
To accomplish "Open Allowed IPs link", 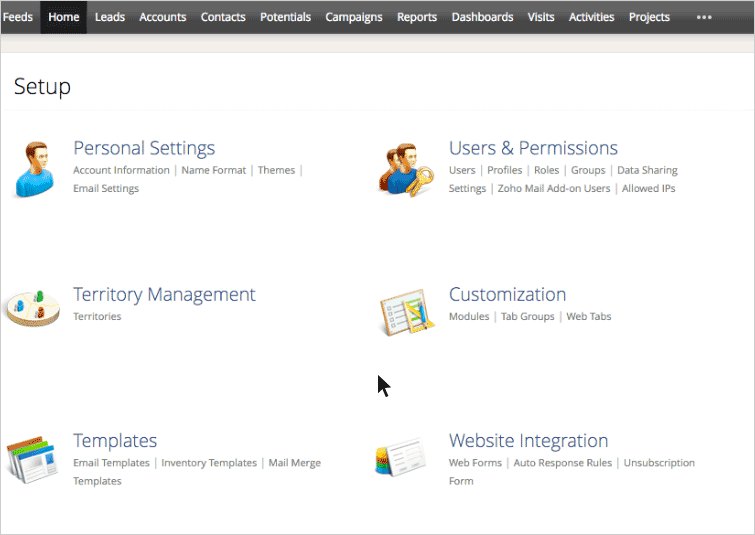I will coord(648,188).
